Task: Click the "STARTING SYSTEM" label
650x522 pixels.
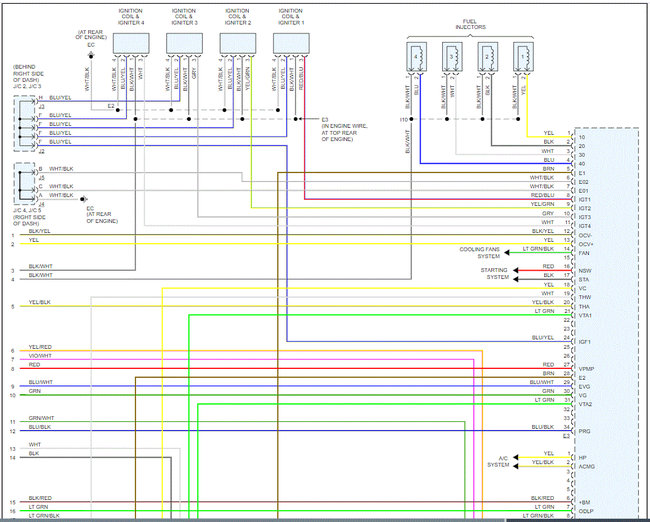Action: coord(495,273)
